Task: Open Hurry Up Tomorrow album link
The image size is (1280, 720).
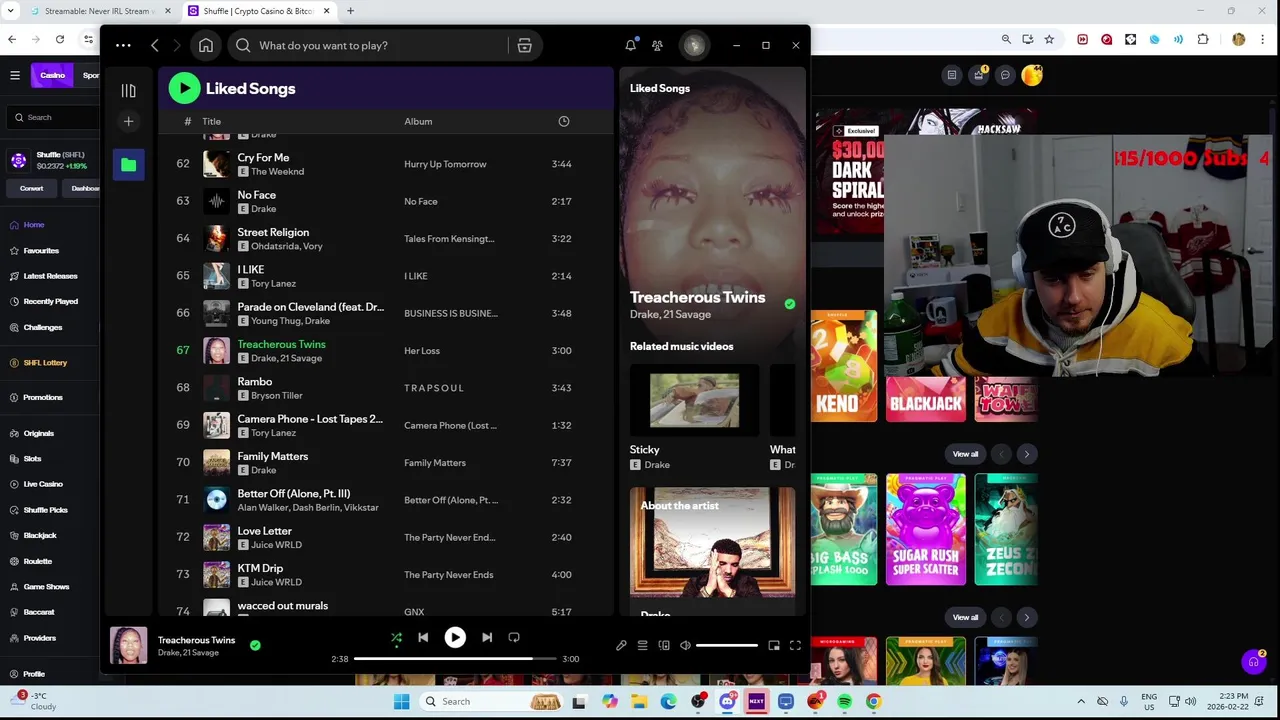Action: click(x=445, y=164)
